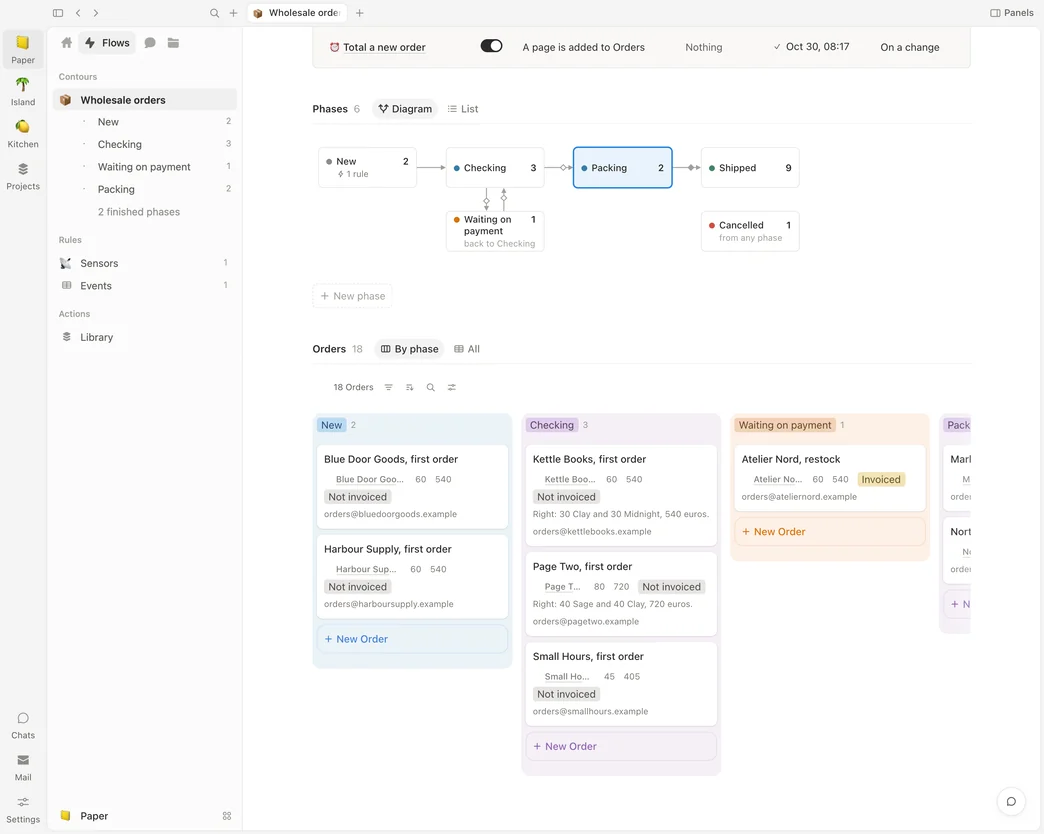Switch Phases view to List

click(x=463, y=108)
